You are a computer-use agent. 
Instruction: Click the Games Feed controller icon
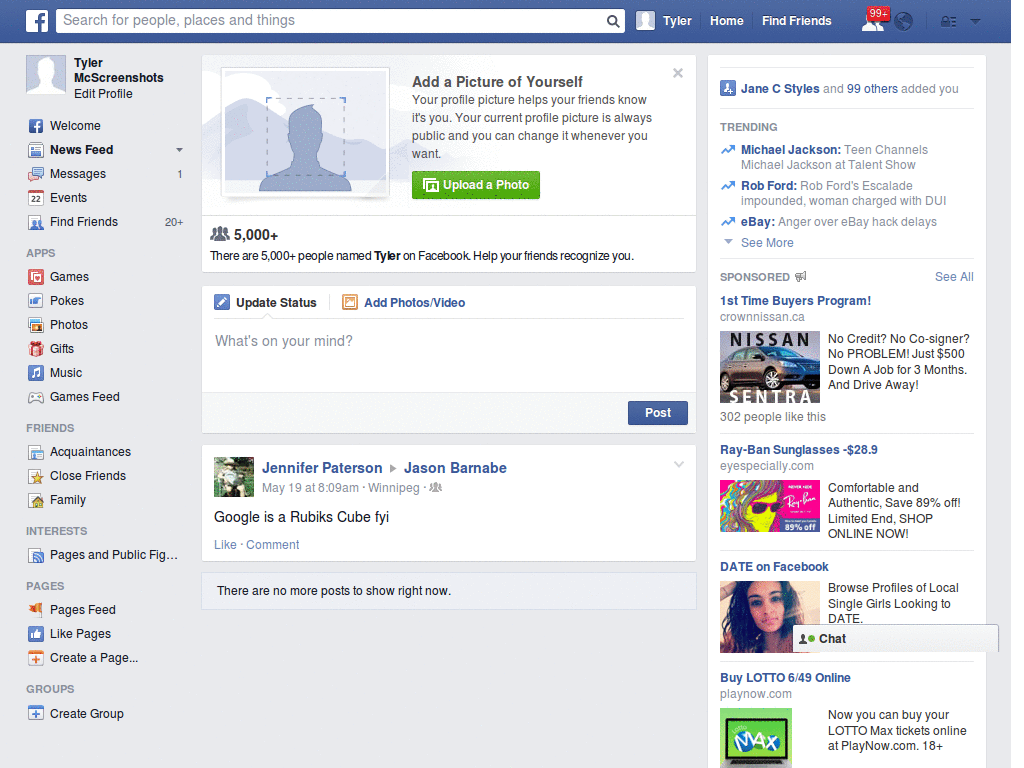click(36, 397)
